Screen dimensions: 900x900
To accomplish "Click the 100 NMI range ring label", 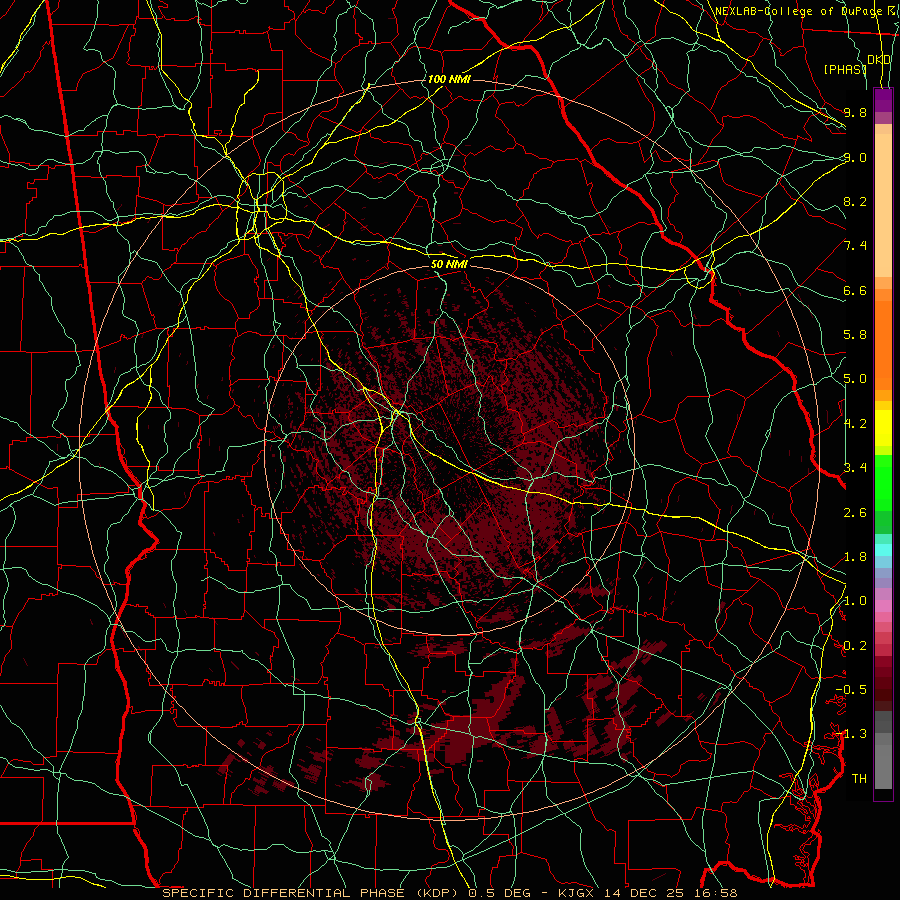I will click(449, 79).
